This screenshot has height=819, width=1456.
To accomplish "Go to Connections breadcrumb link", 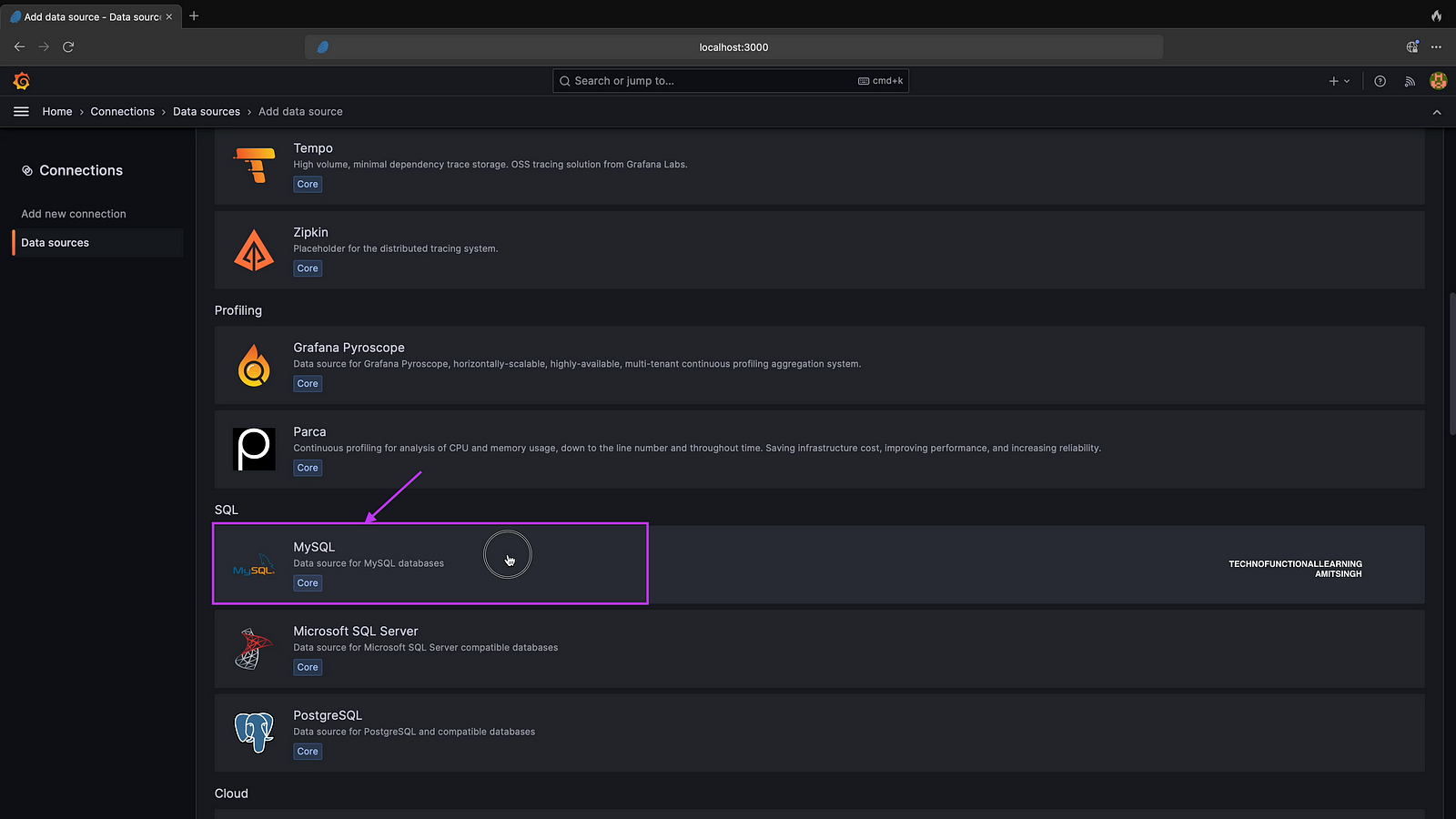I will tap(123, 112).
